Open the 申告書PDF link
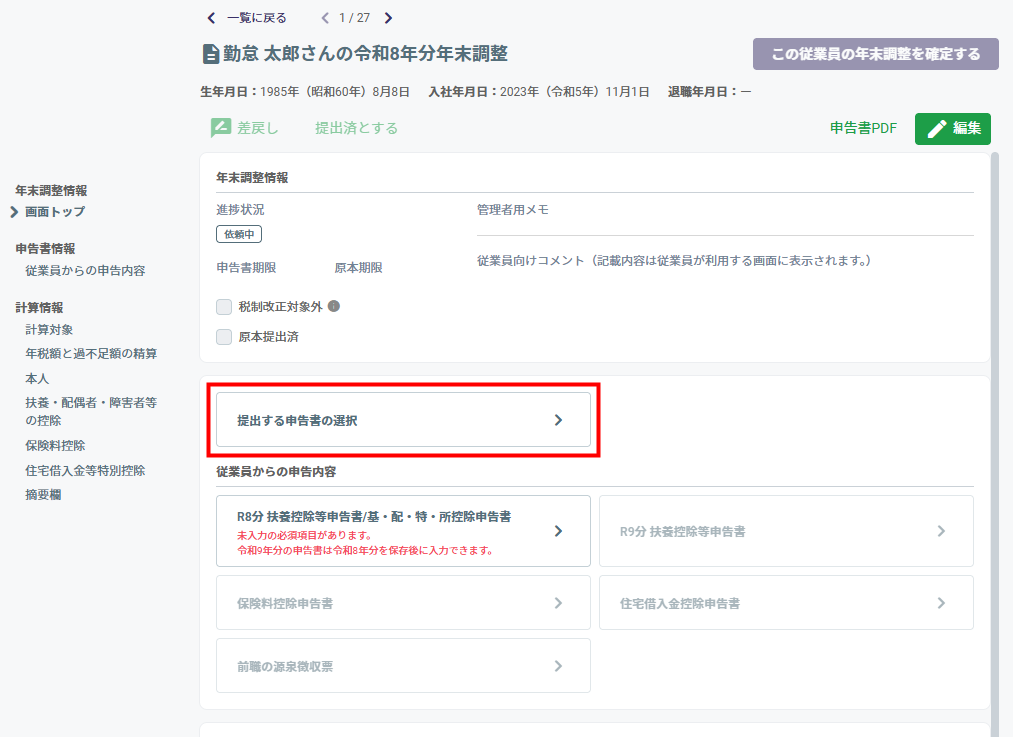Viewport: 1013px width, 737px height. pyautogui.click(x=863, y=128)
